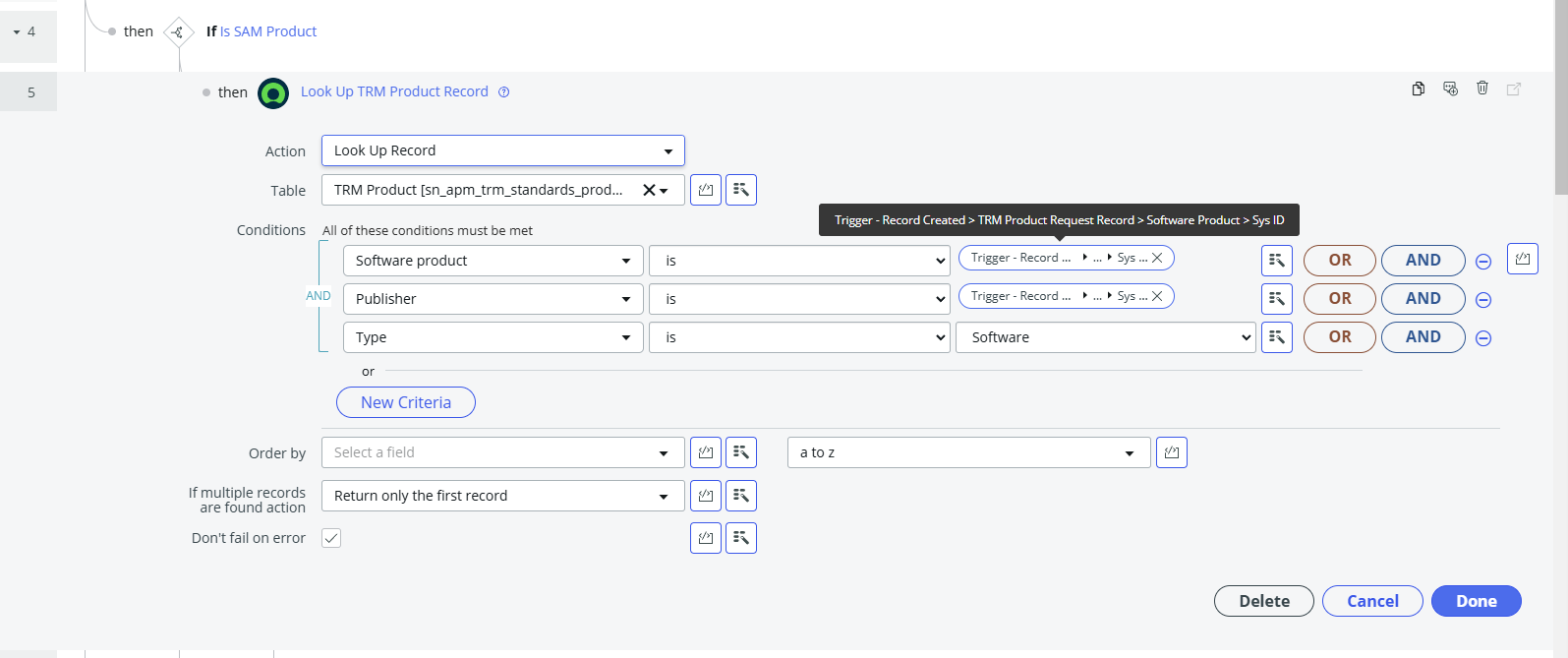Click the Delete button
This screenshot has height=658, width=1568.
pos(1264,601)
